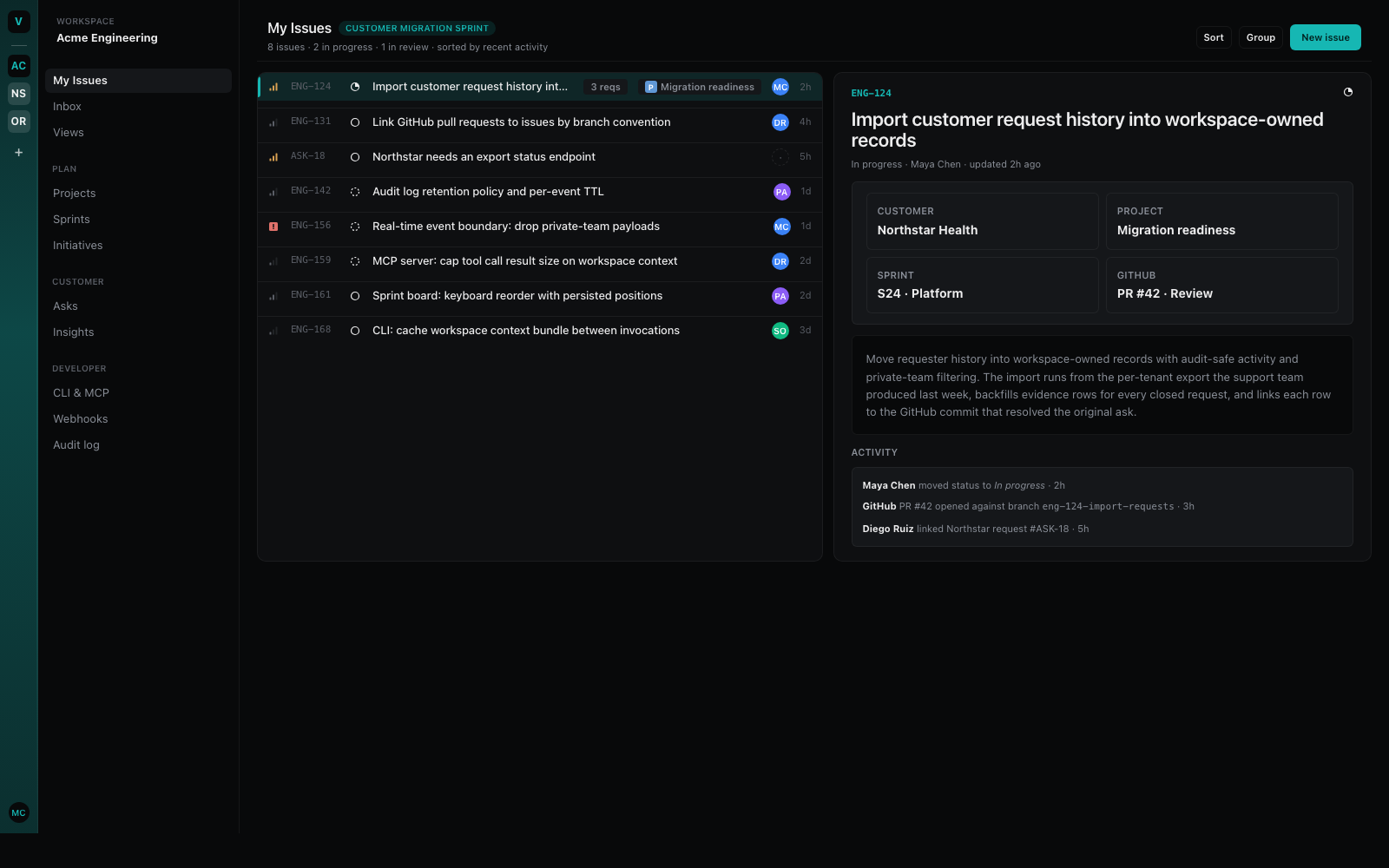Viewport: 1389px width, 868px height.
Task: Click priority icon for ENG-168
Action: pyautogui.click(x=273, y=331)
